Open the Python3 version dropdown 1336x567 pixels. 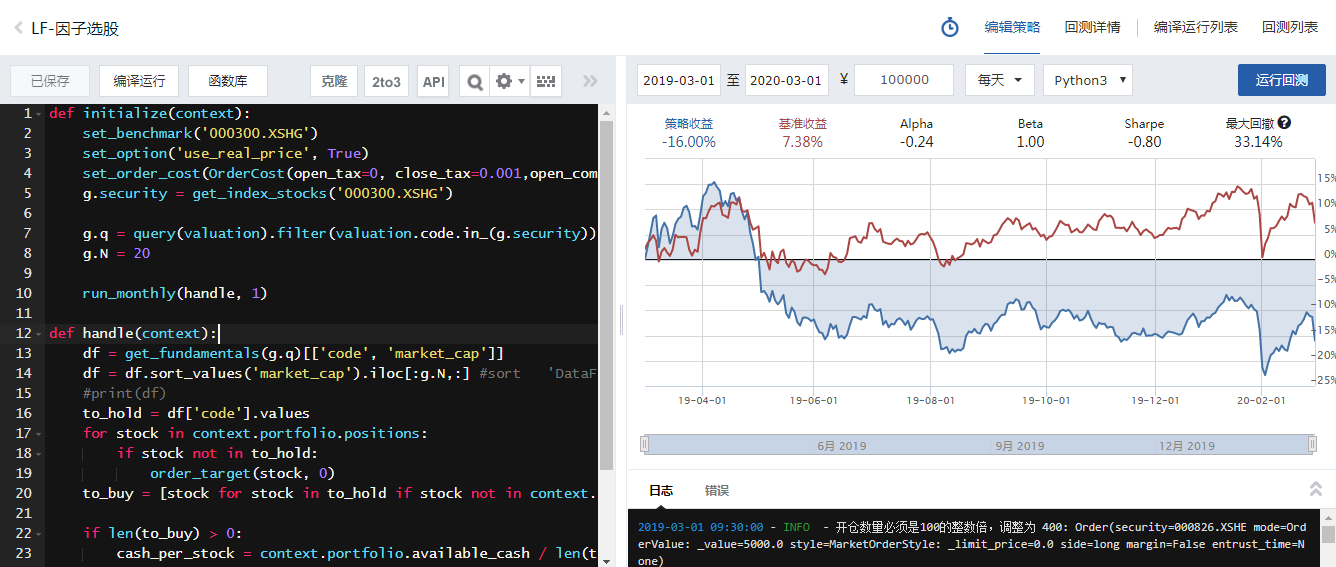pyautogui.click(x=1087, y=80)
